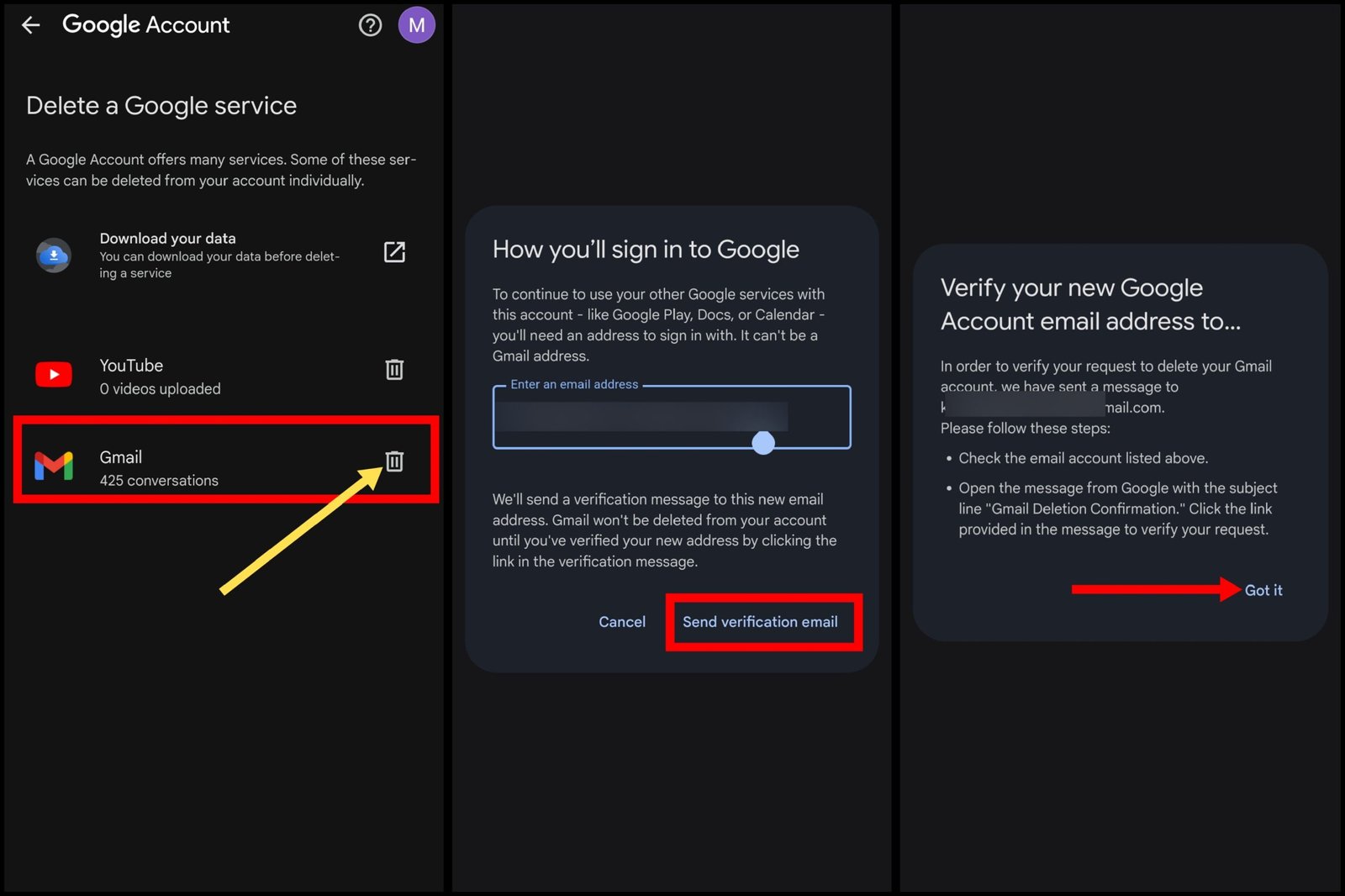This screenshot has width=1345, height=896.
Task: Click the 'Please follow these steps:' text
Action: coord(1026,429)
